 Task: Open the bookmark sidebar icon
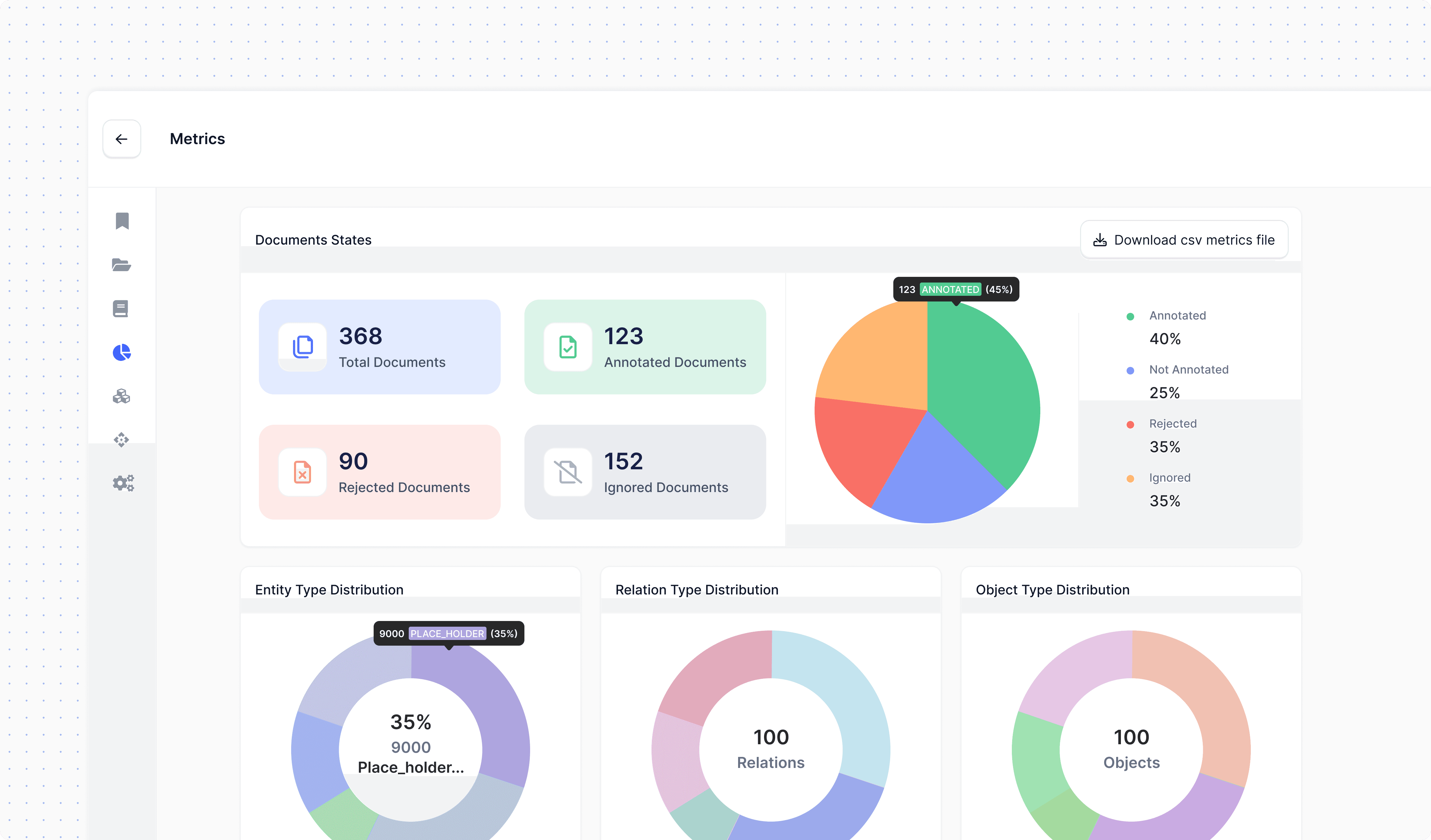pos(122,221)
